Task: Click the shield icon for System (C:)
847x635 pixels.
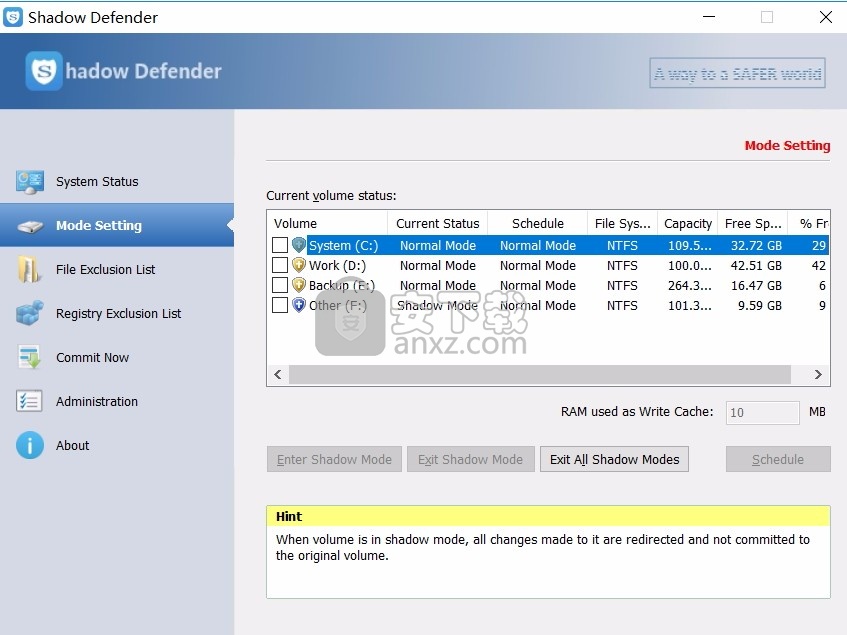Action: coord(299,245)
